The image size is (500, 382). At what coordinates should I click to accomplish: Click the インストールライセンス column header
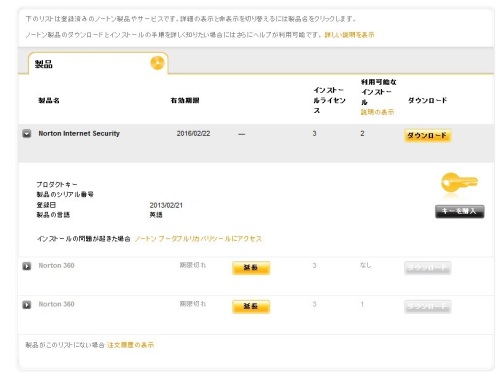pyautogui.click(x=329, y=100)
